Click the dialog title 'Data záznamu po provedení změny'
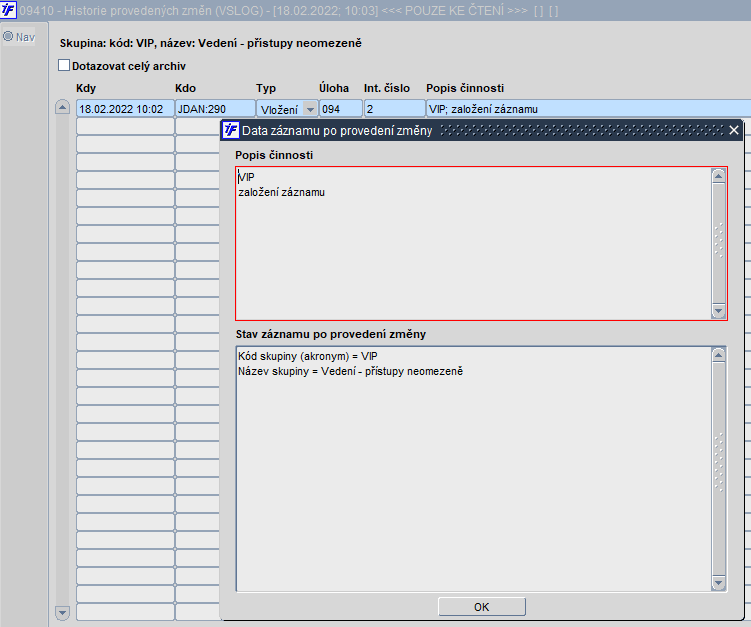 [x=337, y=130]
